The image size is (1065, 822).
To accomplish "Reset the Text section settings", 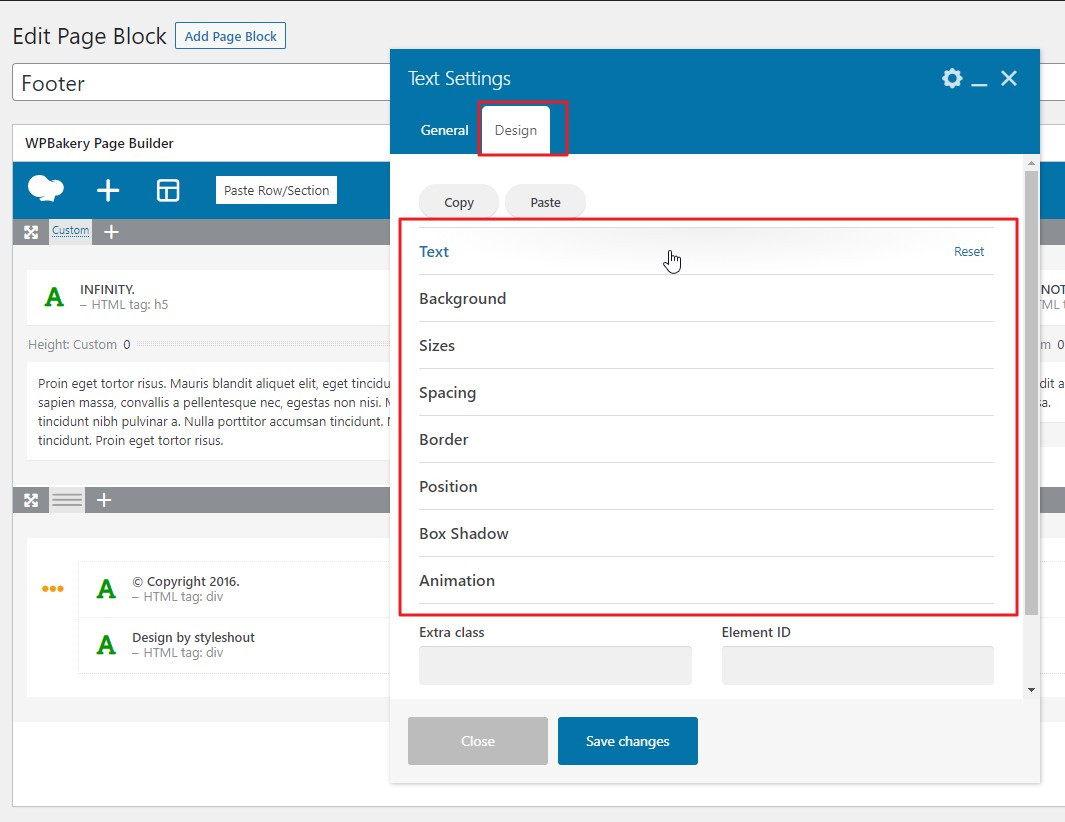I will click(x=969, y=252).
